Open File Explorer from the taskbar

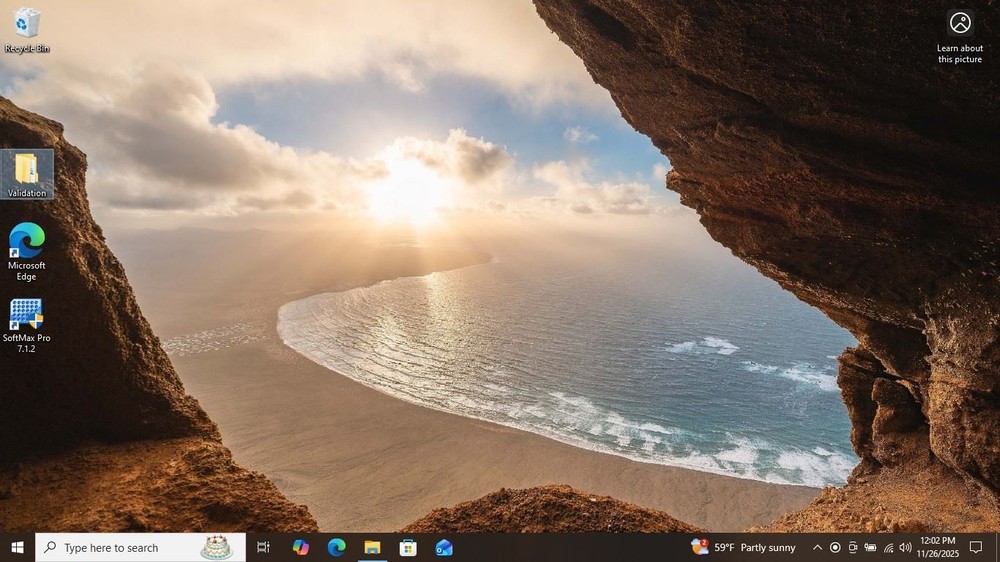point(372,547)
